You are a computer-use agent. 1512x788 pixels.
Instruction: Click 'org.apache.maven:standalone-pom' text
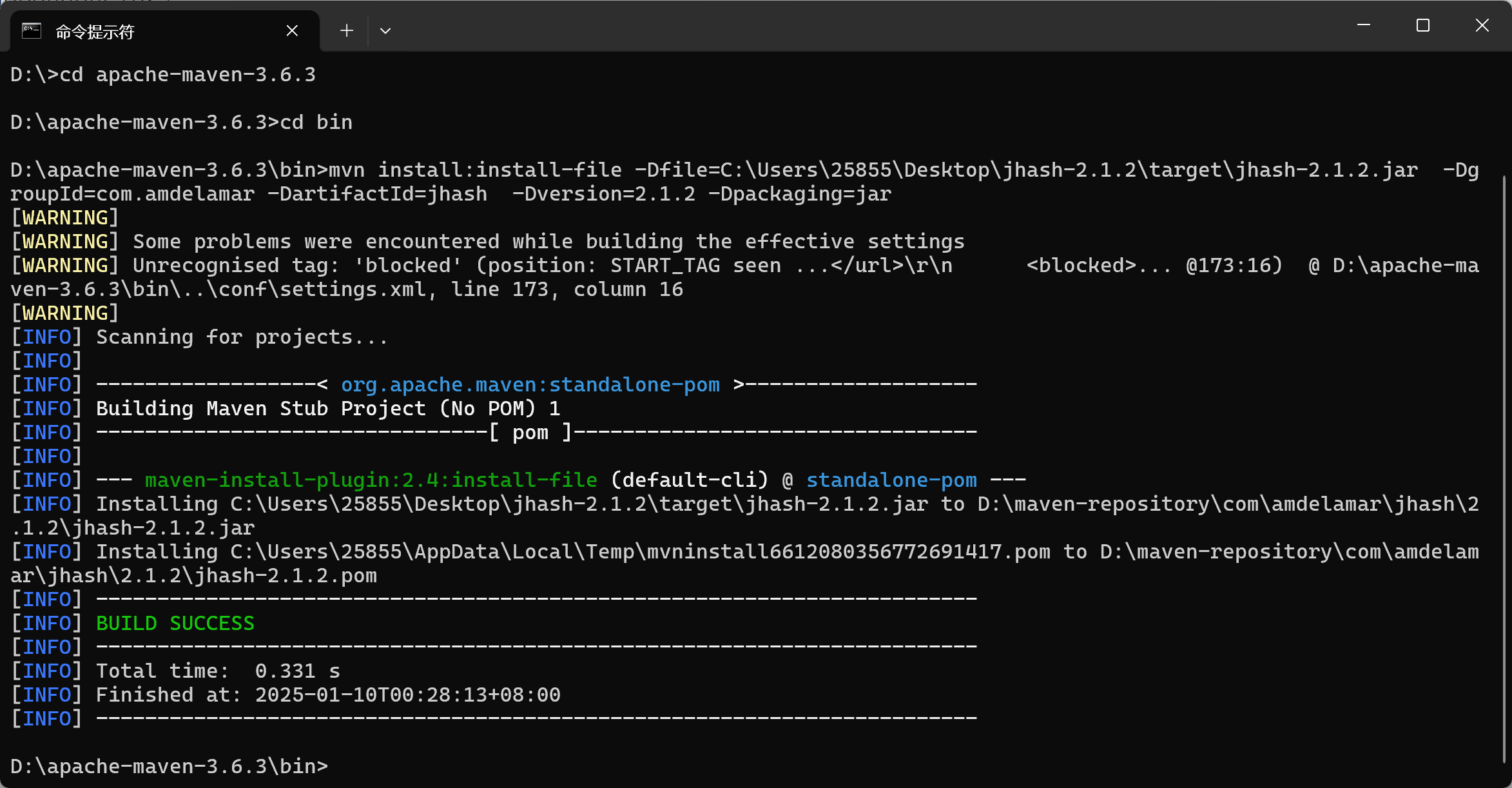[530, 385]
